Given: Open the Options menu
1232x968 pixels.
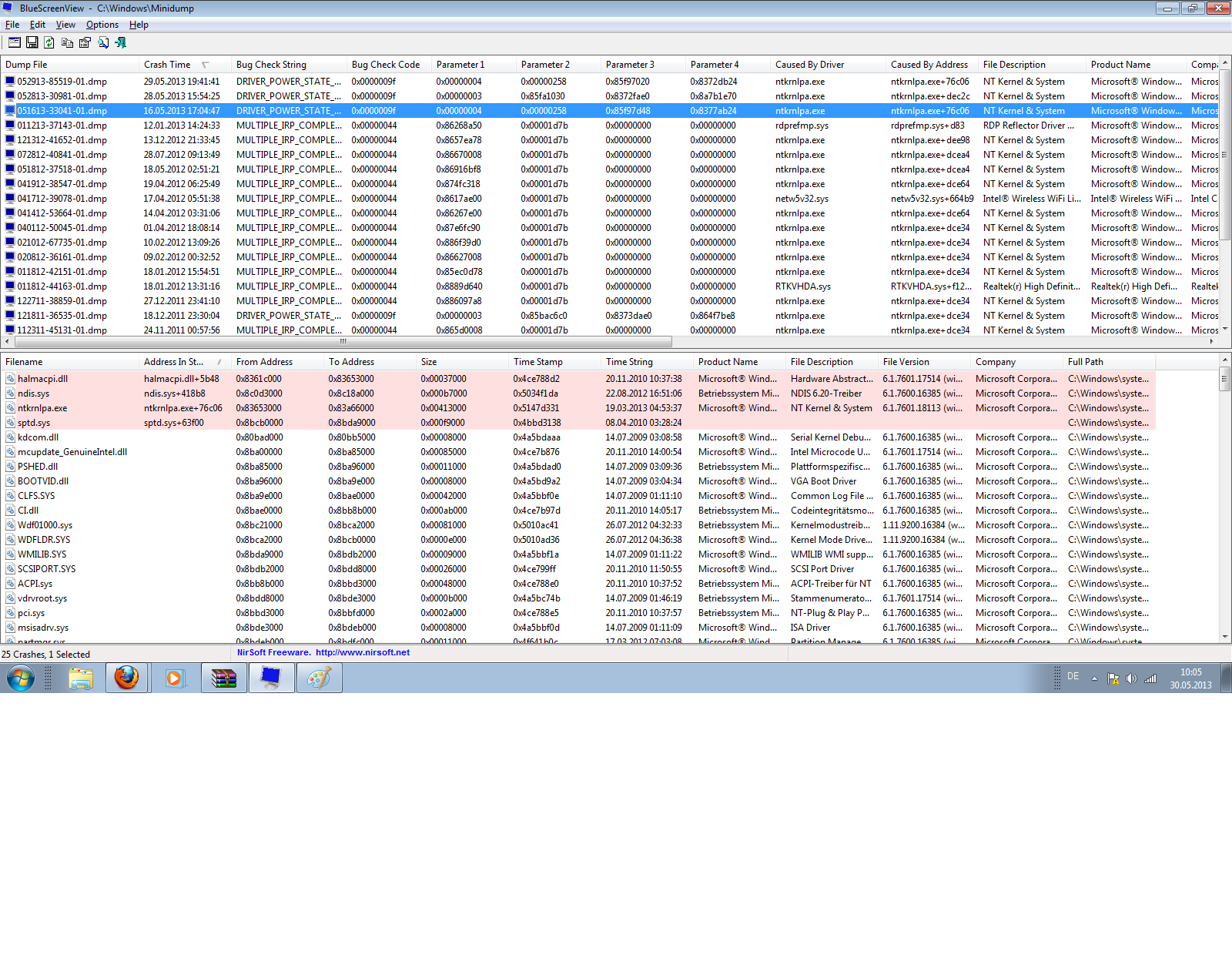Looking at the screenshot, I should (102, 25).
